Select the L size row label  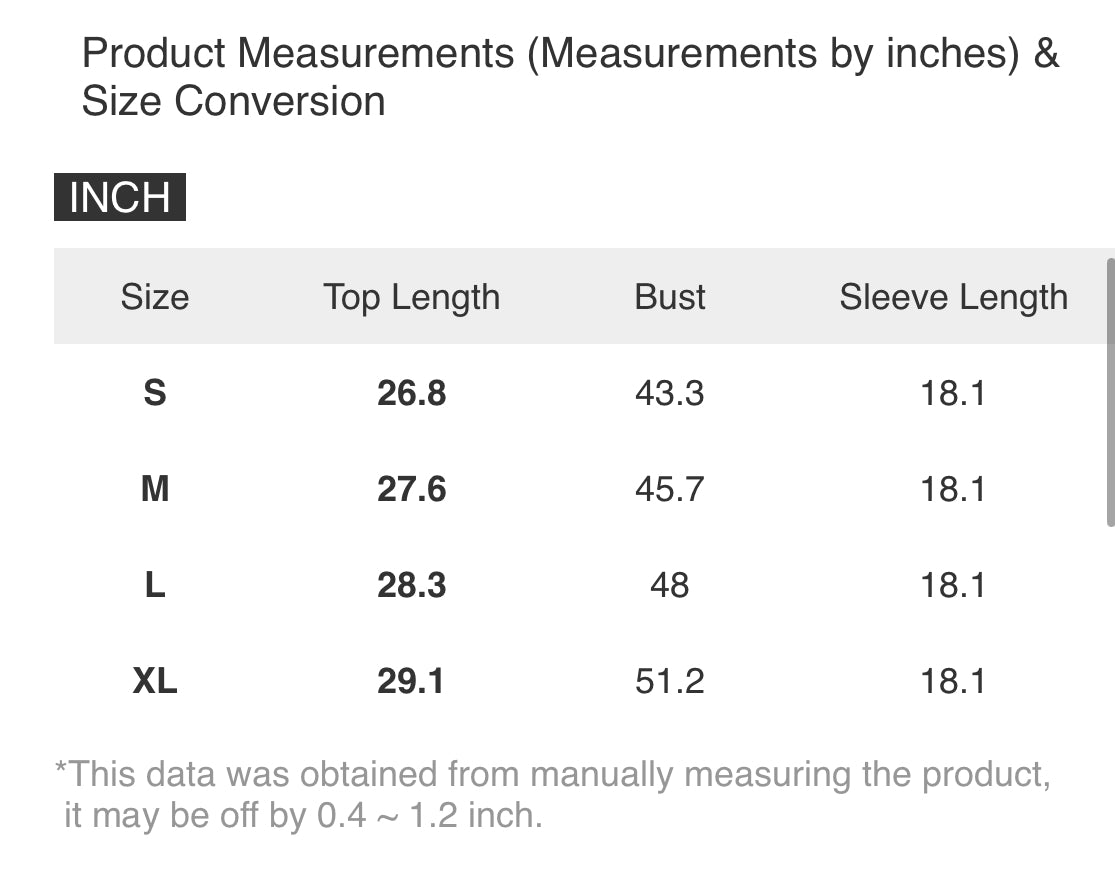pos(154,585)
